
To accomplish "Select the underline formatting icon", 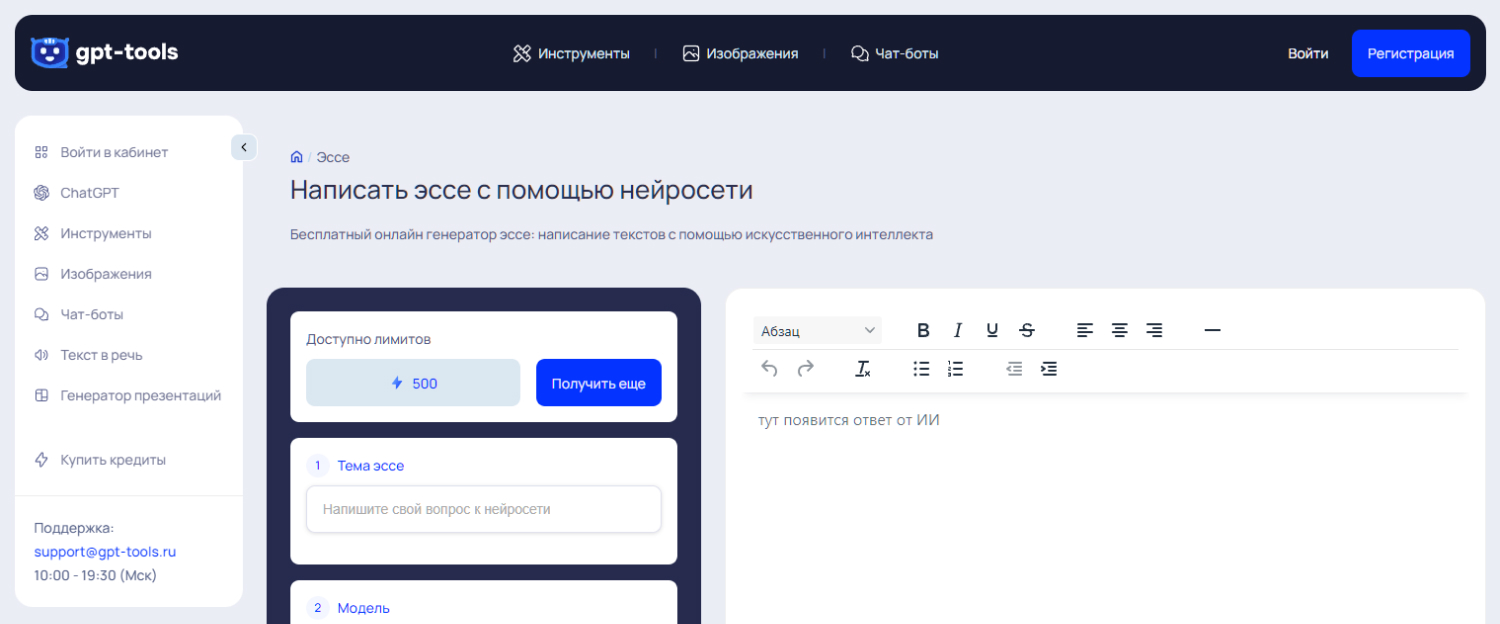I will [x=991, y=329].
